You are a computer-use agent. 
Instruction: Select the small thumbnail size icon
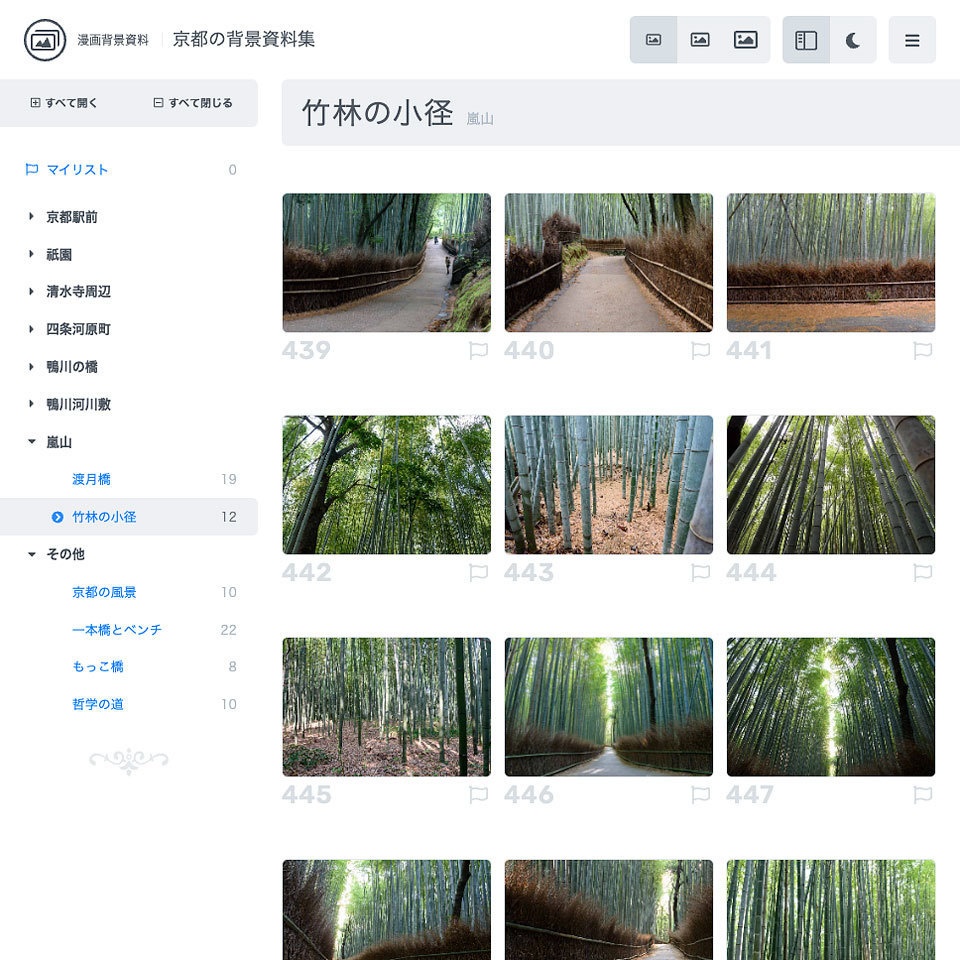pyautogui.click(x=654, y=39)
